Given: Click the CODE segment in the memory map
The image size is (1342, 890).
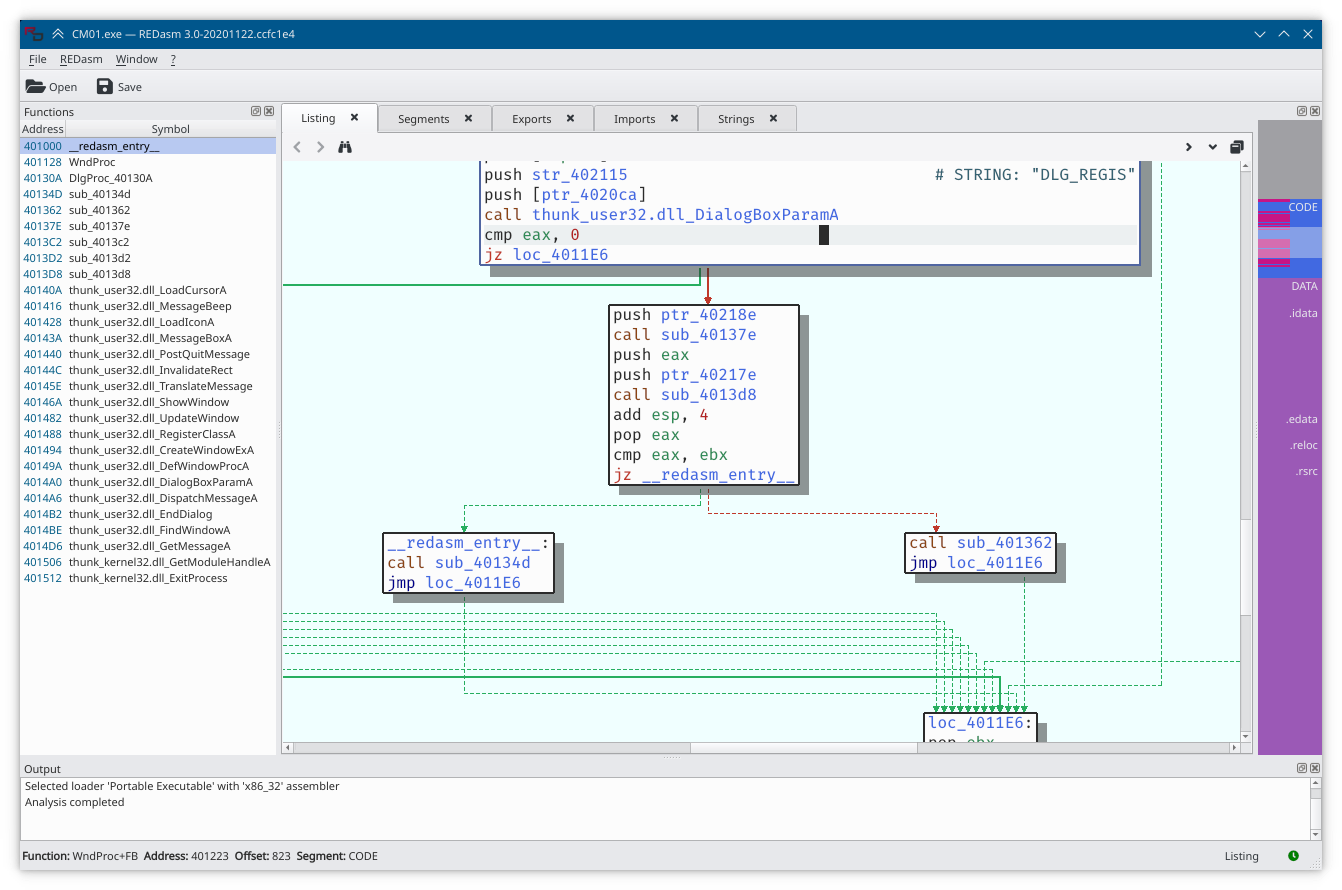Looking at the screenshot, I should coord(1302,208).
